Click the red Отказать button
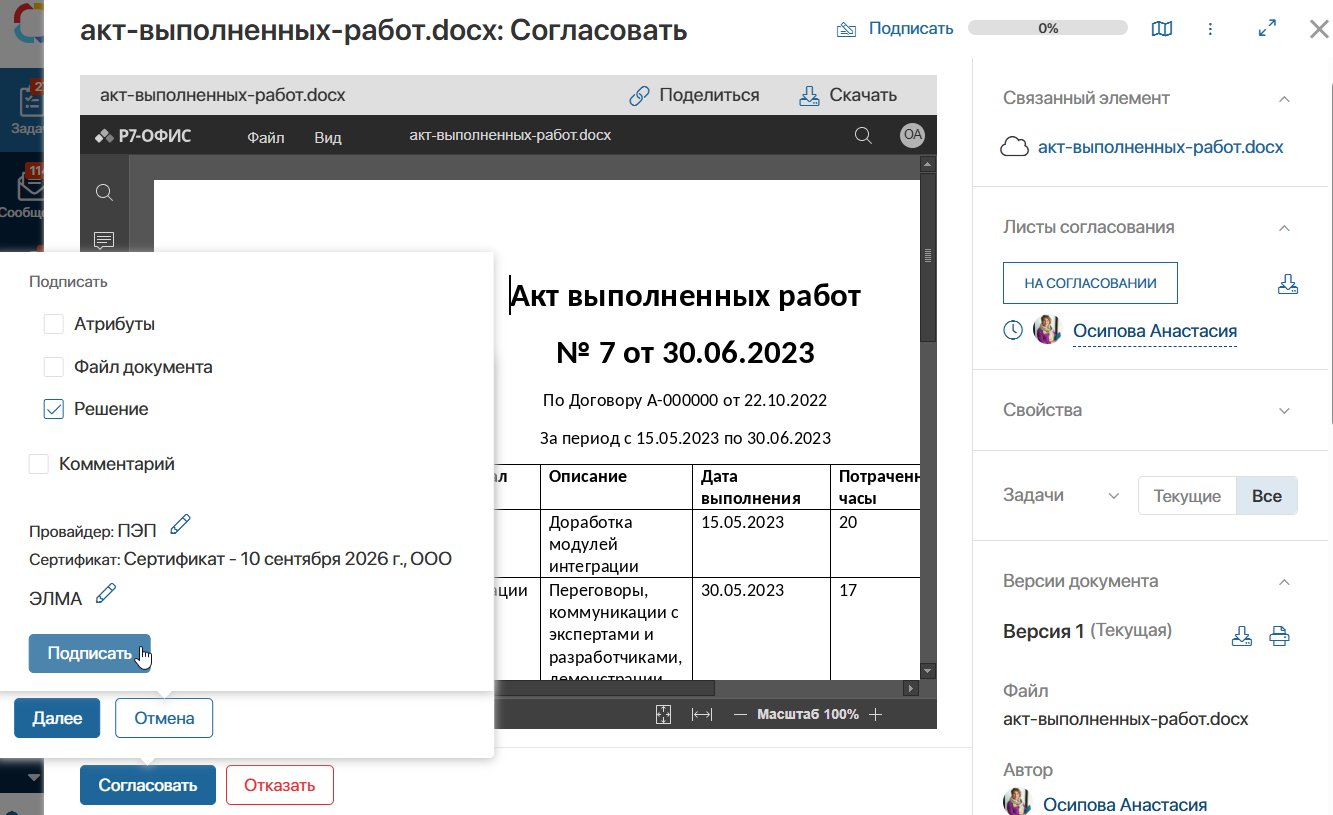The width and height of the screenshot is (1333, 815). point(280,785)
